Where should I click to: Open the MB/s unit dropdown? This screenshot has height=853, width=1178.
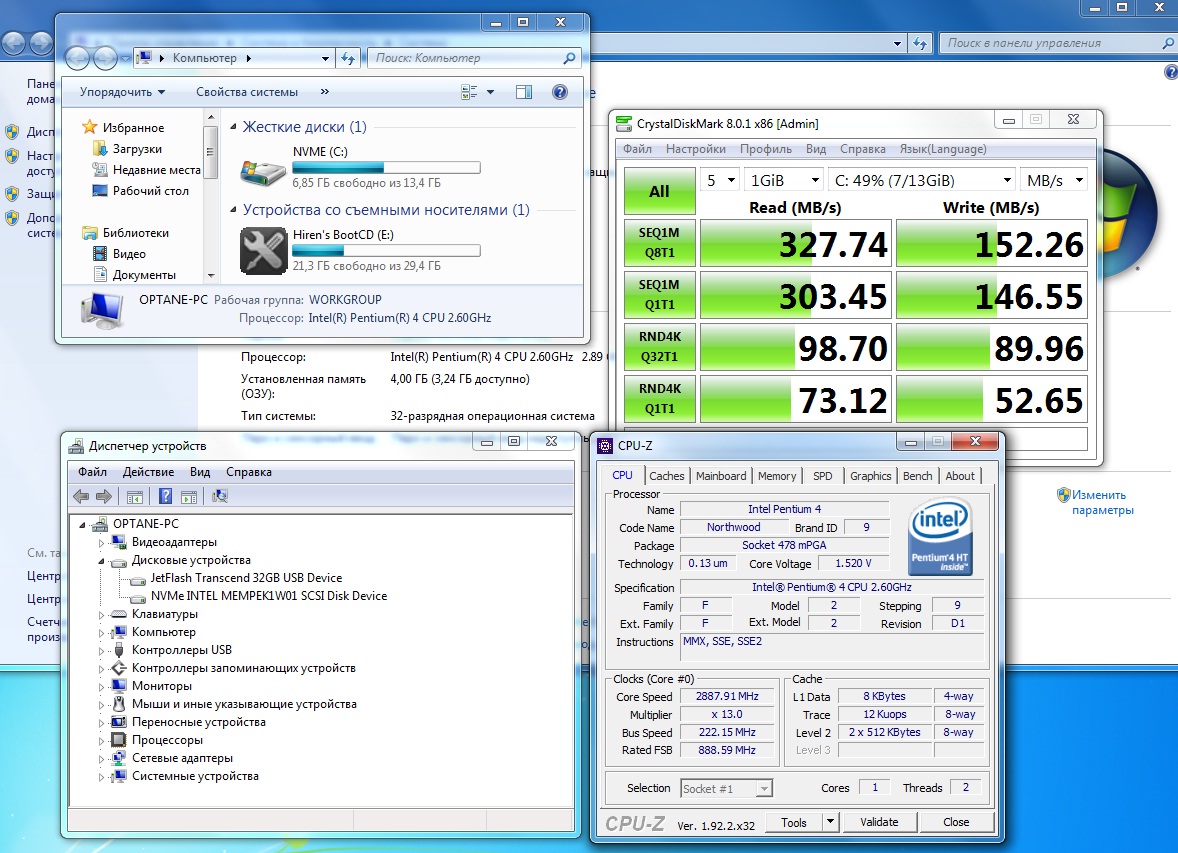1054,180
